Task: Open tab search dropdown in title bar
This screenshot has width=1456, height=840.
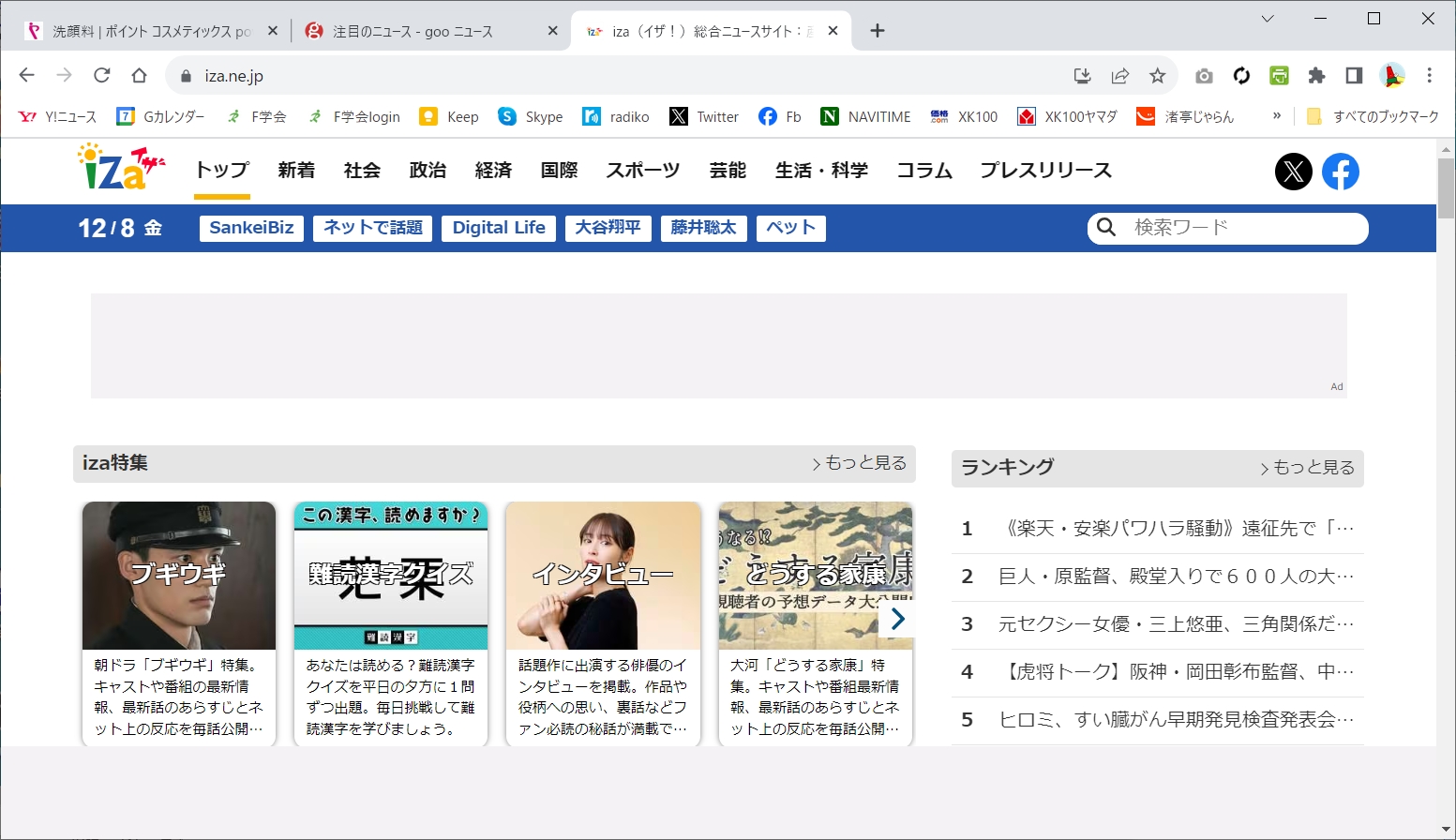Action: [1268, 19]
